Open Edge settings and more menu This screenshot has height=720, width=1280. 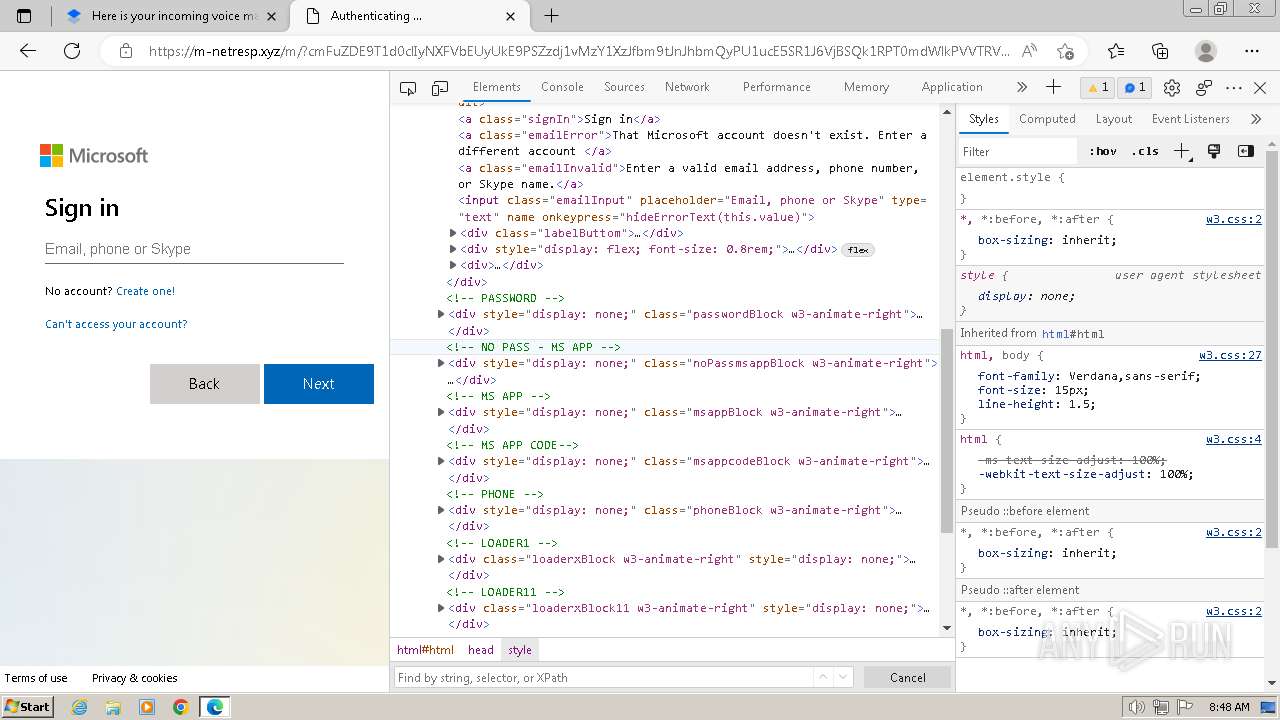(x=1252, y=51)
